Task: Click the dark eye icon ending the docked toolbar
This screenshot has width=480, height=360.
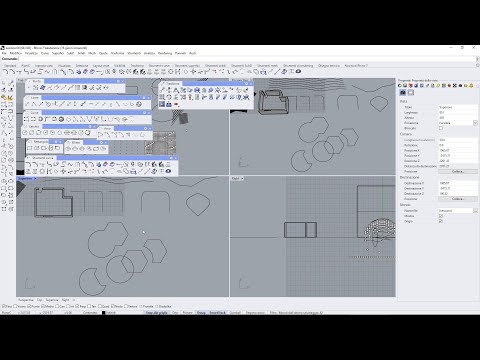Action: (298, 71)
